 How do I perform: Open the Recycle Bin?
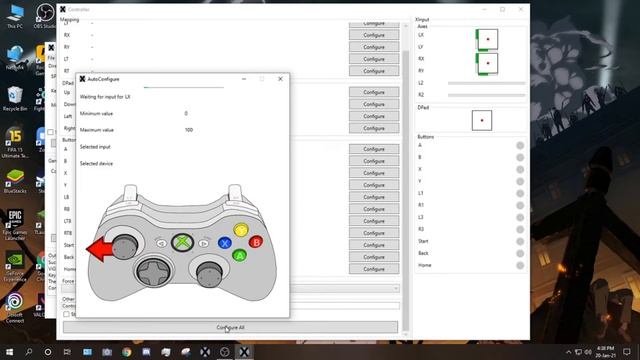pos(15,99)
